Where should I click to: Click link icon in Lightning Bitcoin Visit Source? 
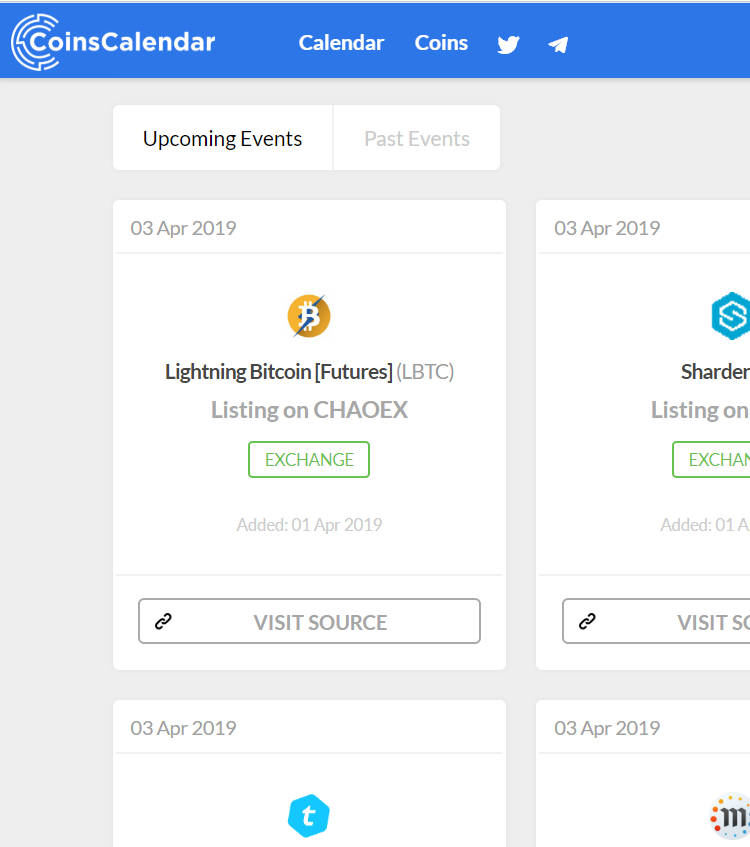(163, 621)
